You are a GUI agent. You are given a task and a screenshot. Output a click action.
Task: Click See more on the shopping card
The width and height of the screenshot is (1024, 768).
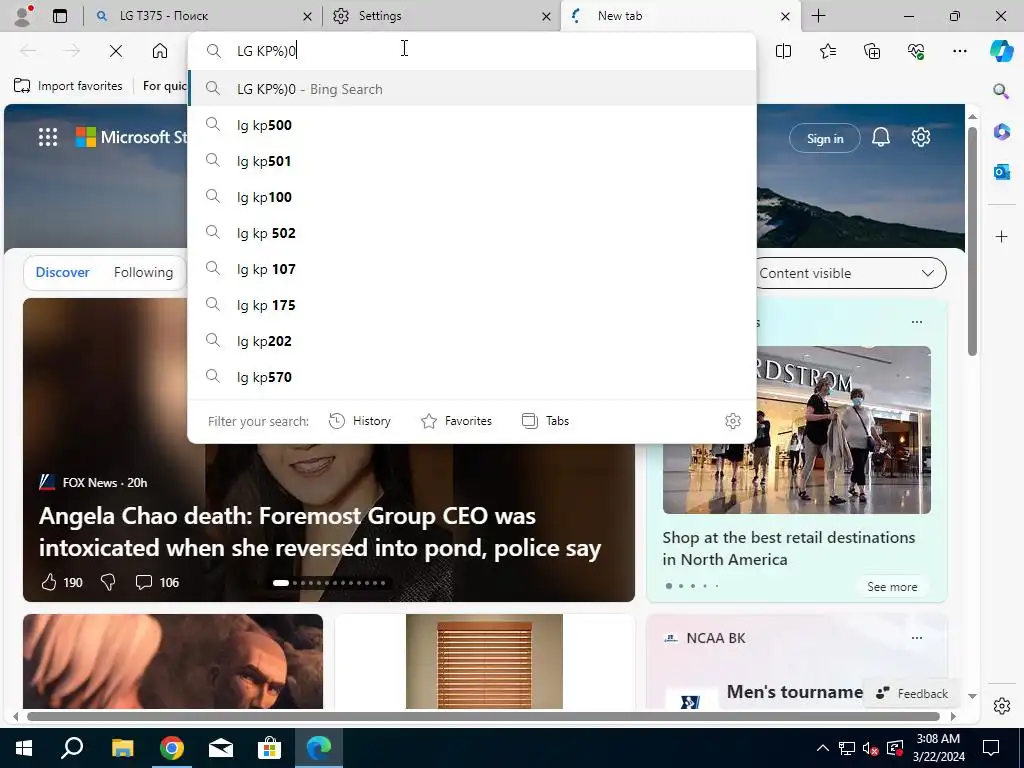click(x=892, y=586)
